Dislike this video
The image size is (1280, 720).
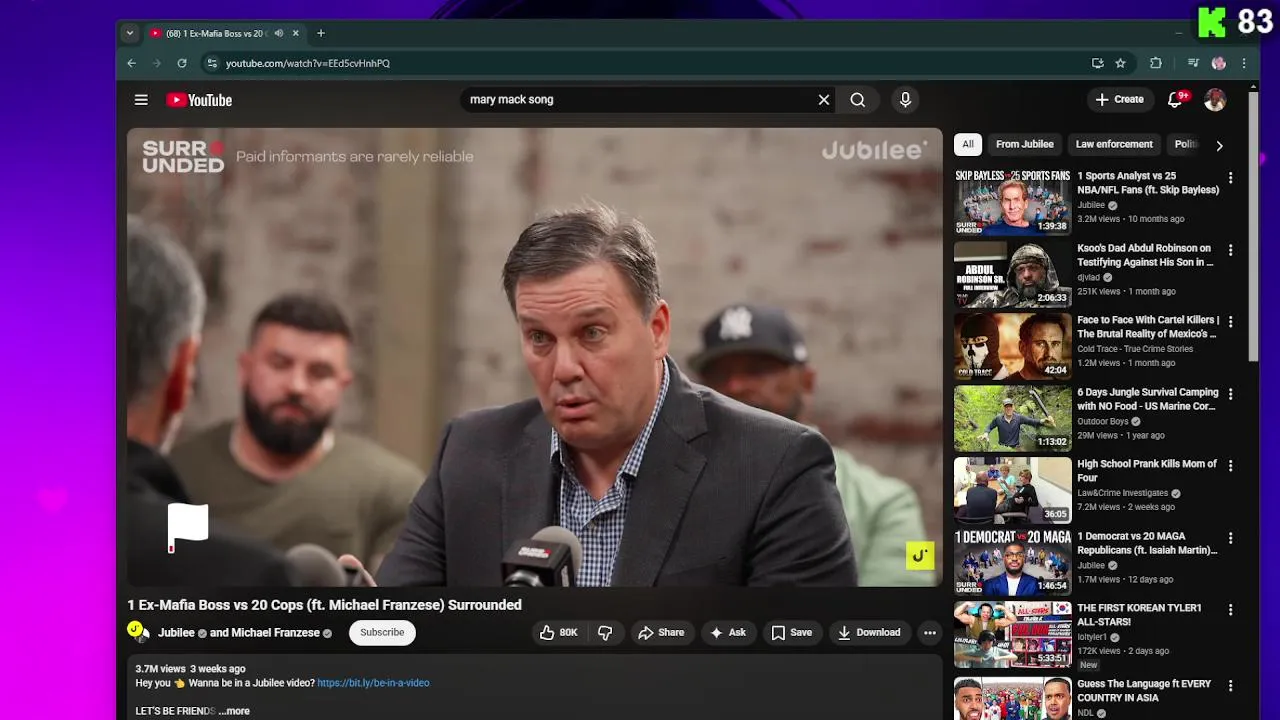pos(604,632)
